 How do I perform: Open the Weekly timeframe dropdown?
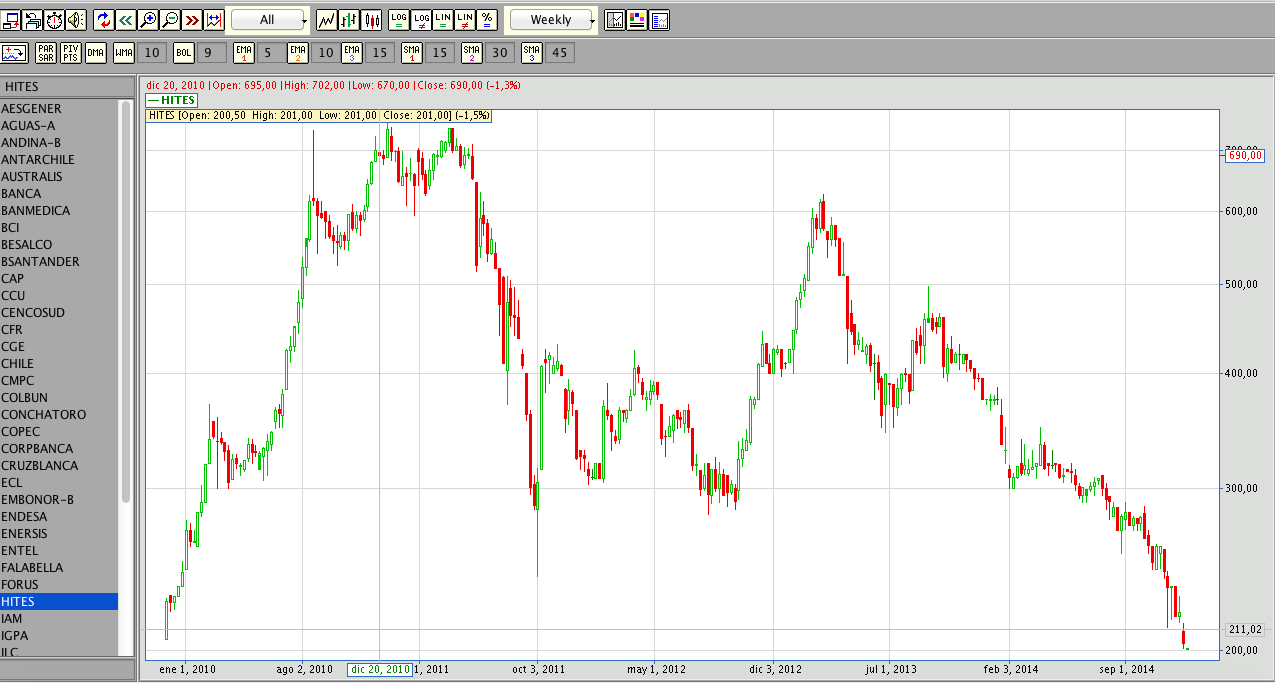[x=552, y=20]
